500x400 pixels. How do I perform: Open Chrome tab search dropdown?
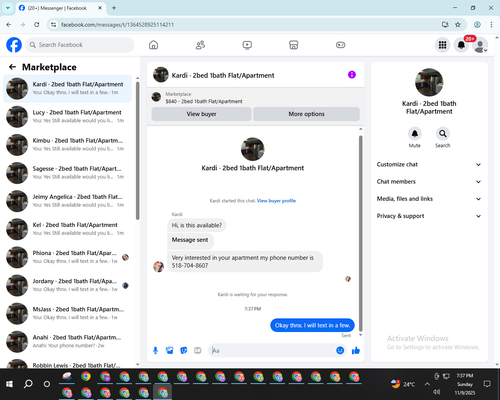pos(8,8)
